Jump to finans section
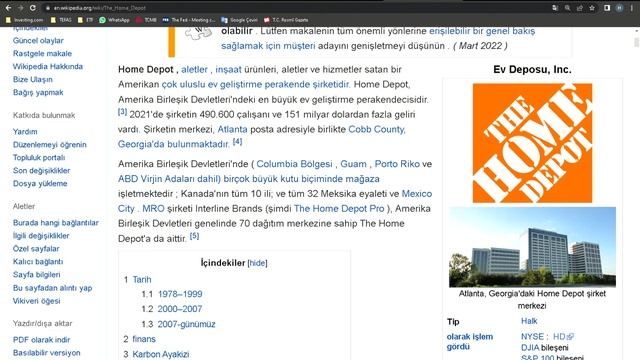640x360 pixels. click(144, 339)
